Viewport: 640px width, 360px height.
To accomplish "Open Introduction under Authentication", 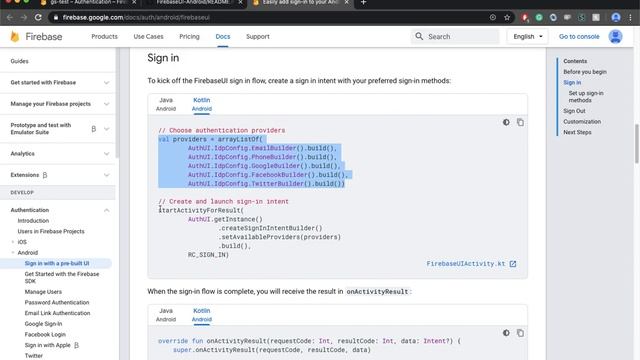I will click(33, 221).
